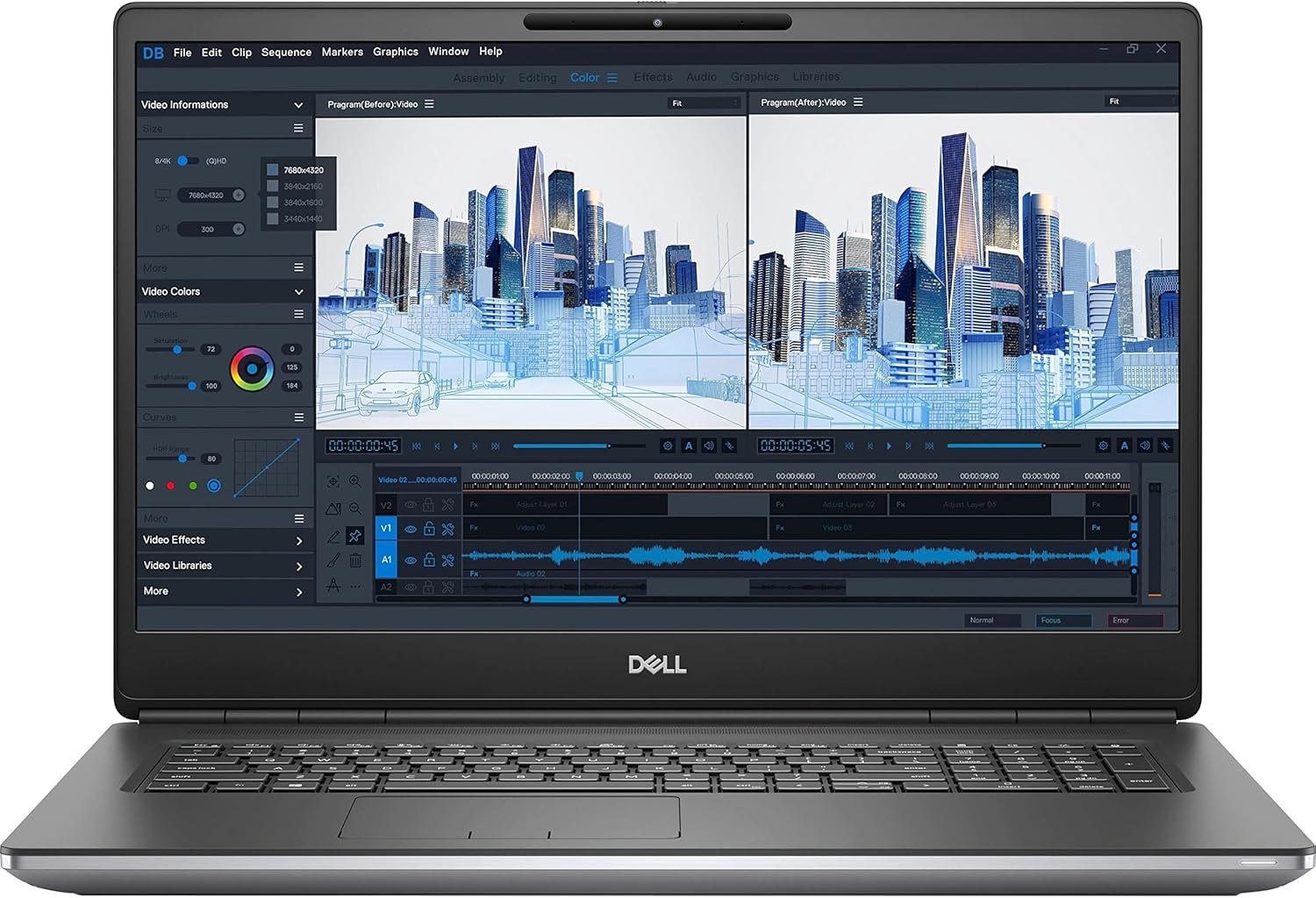1316x898 pixels.
Task: Switch to the Audio workspace tab
Action: (x=701, y=77)
